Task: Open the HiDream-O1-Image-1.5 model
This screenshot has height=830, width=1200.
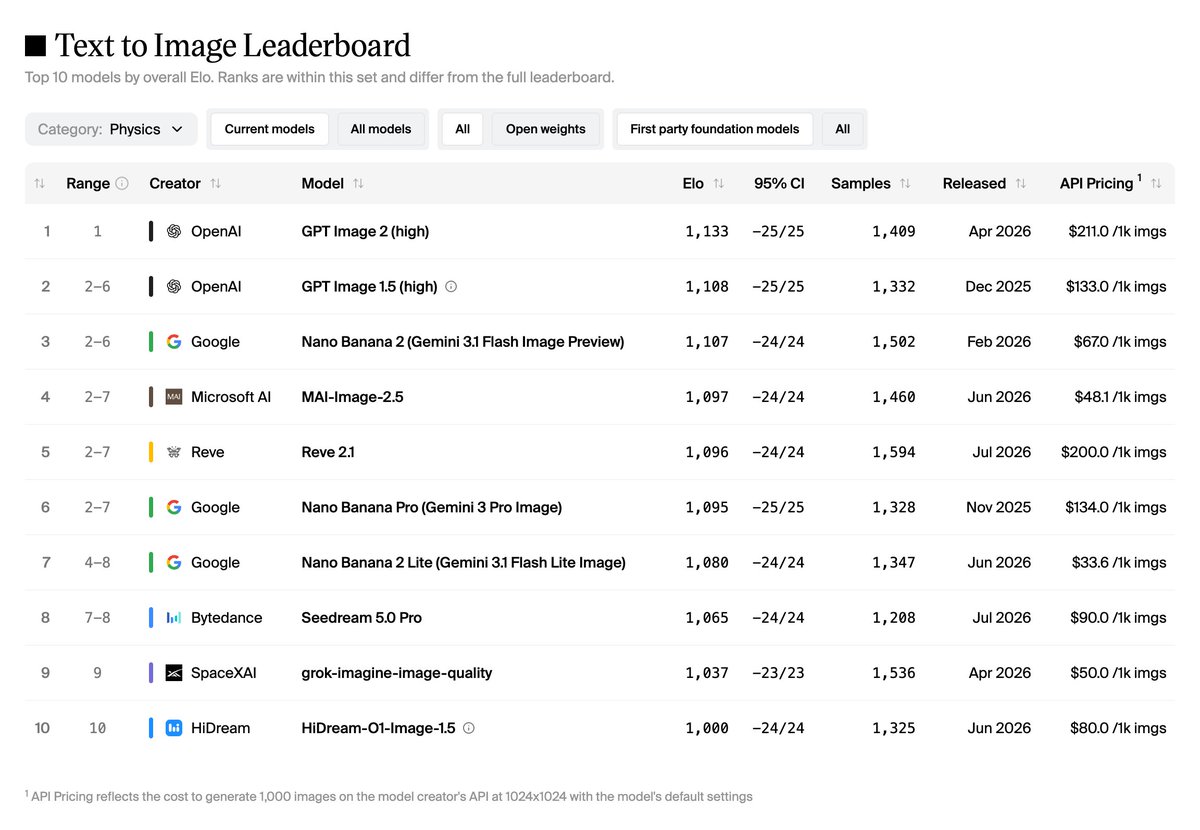Action: tap(378, 728)
